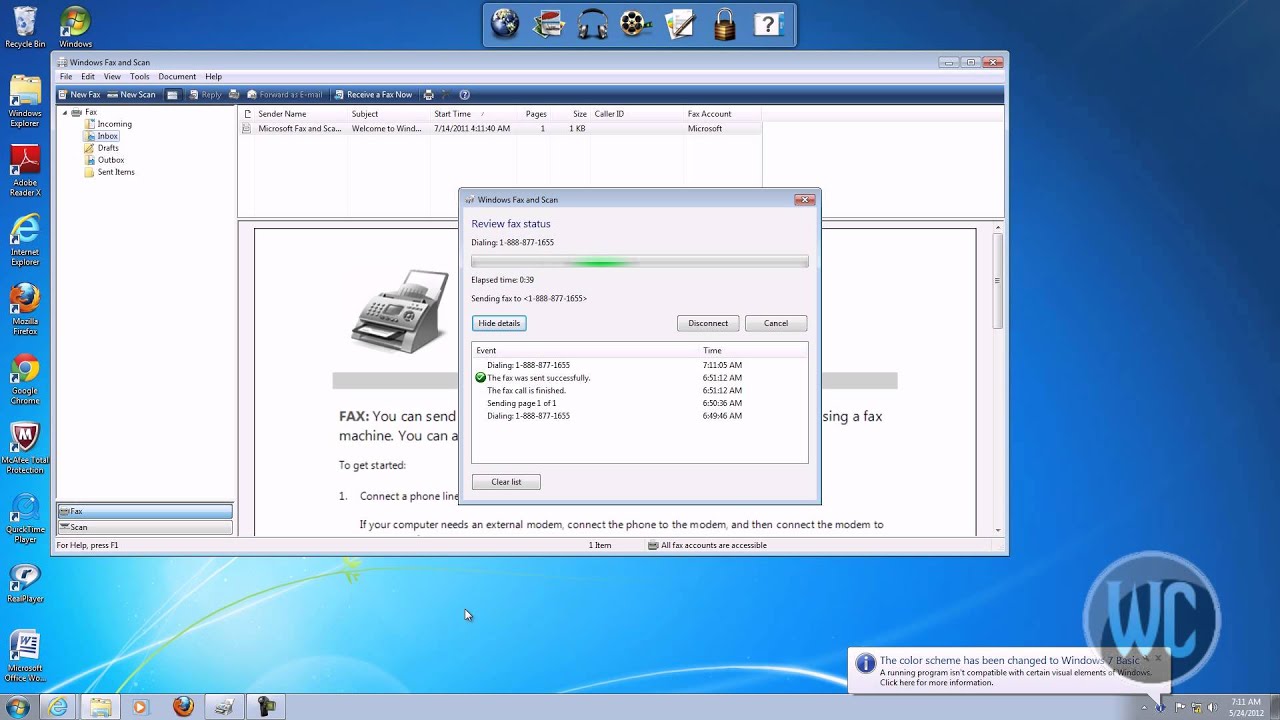Click the New Scan toolbar button
1280x720 pixels.
(x=131, y=95)
